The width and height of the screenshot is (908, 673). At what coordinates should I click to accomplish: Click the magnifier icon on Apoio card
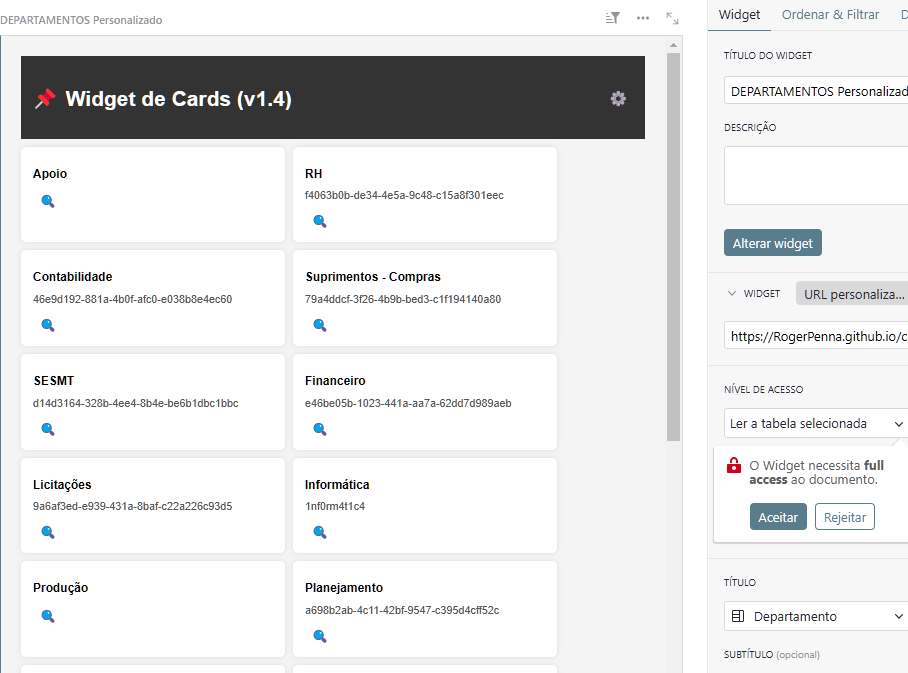point(48,201)
